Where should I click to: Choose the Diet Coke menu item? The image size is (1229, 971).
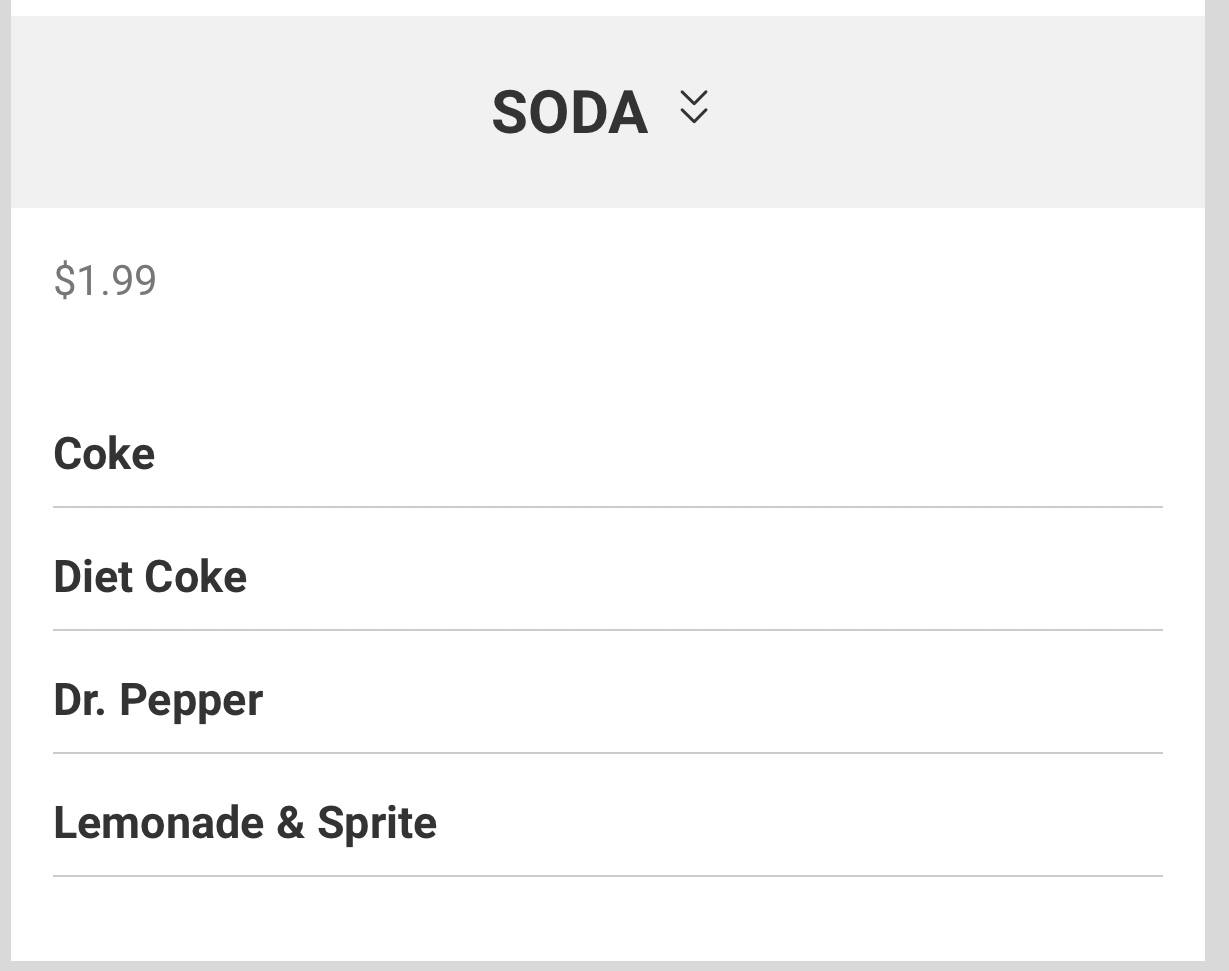click(x=150, y=577)
